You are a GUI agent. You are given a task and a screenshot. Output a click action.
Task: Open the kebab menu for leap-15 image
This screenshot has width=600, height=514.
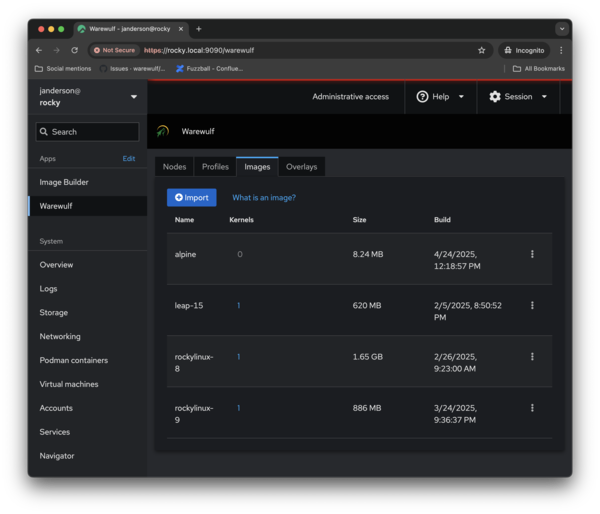point(532,305)
